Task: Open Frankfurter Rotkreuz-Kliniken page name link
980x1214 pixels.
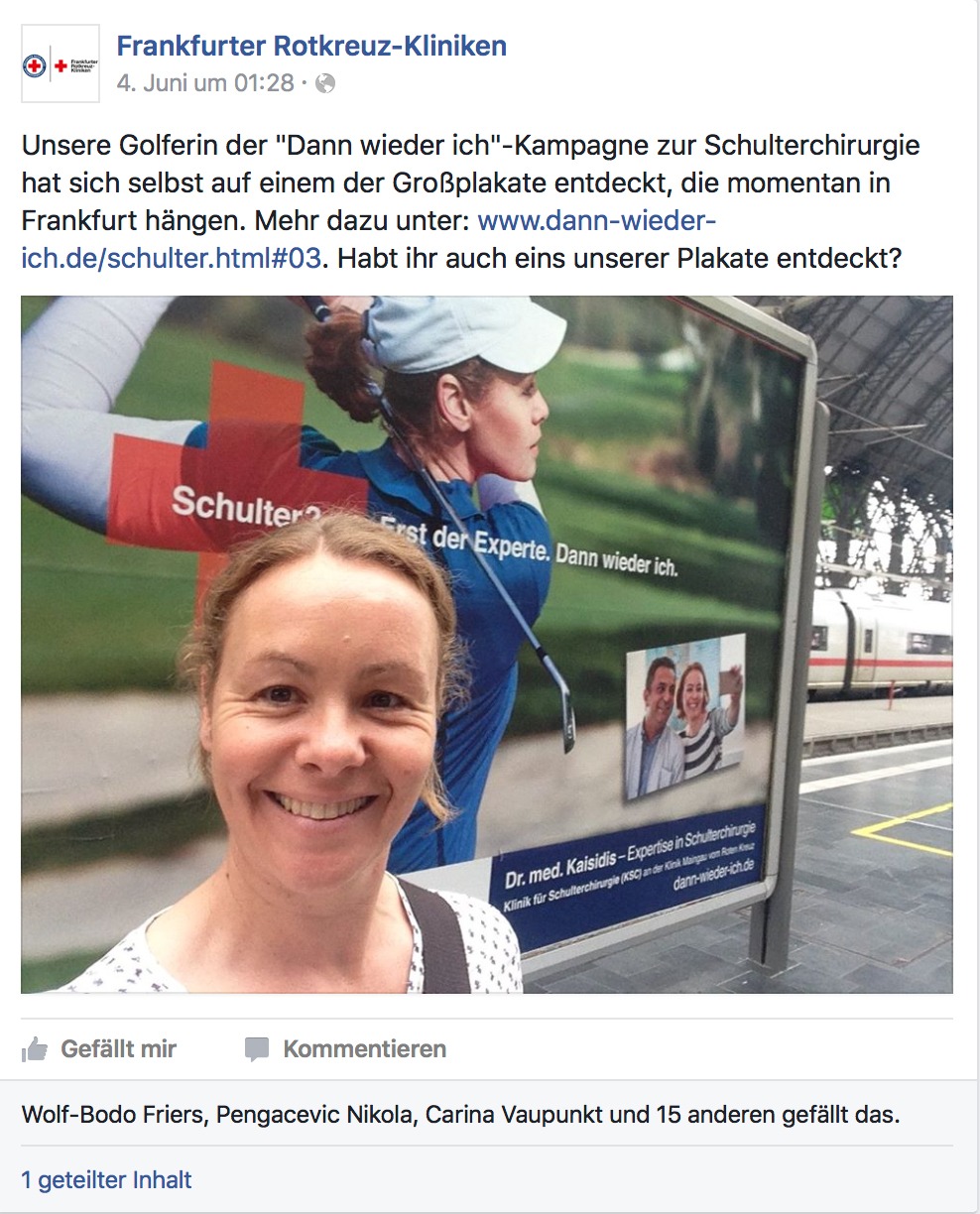Action: [x=311, y=46]
